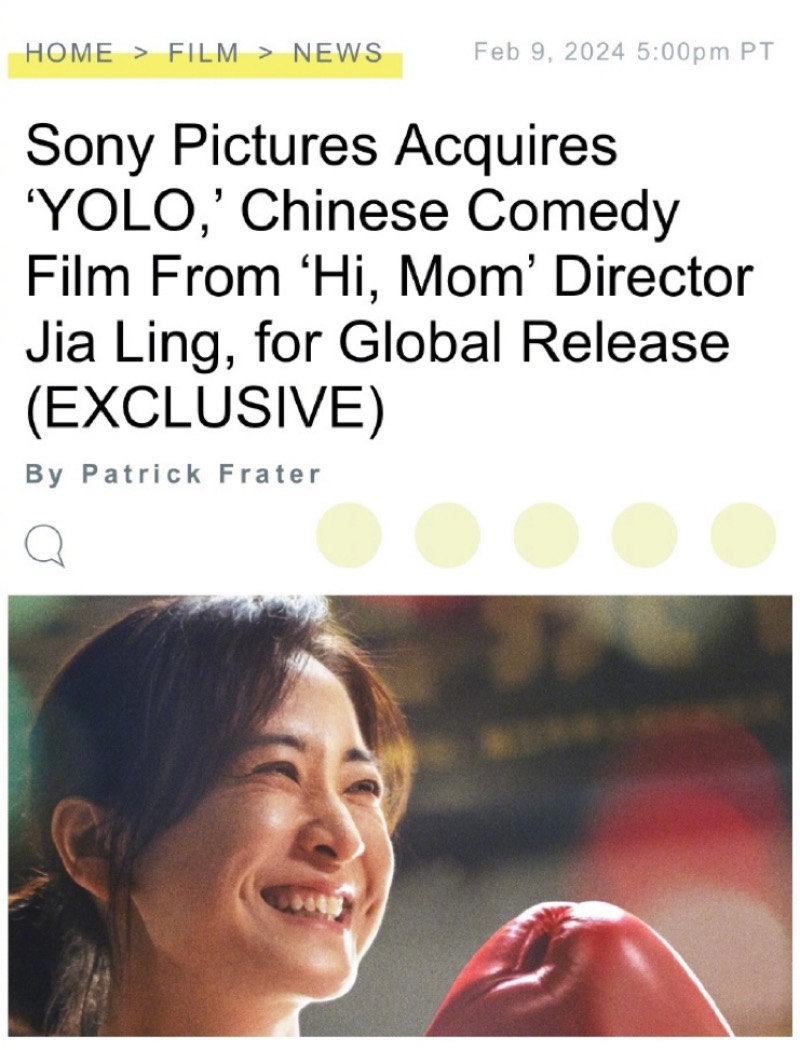Click the first pale yellow share circle
Screen dimensions: 800x1050
coord(348,534)
